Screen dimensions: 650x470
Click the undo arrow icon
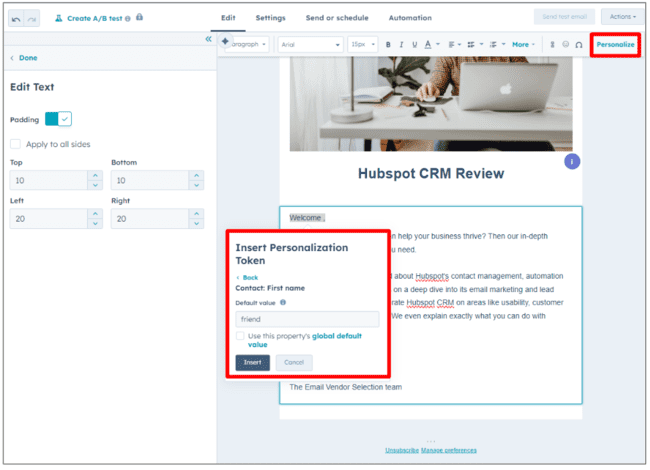click(x=18, y=18)
